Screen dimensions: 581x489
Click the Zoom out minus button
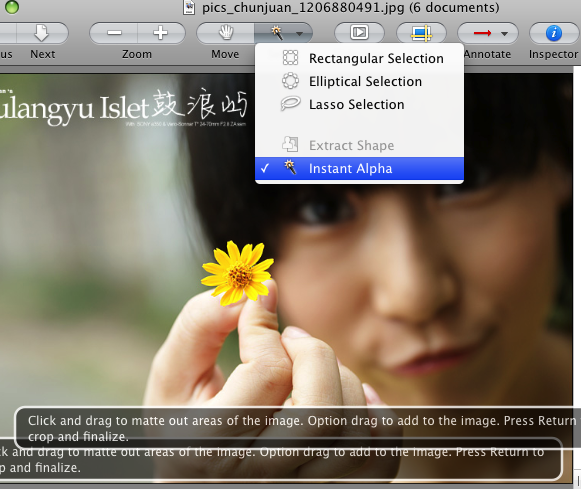click(114, 33)
